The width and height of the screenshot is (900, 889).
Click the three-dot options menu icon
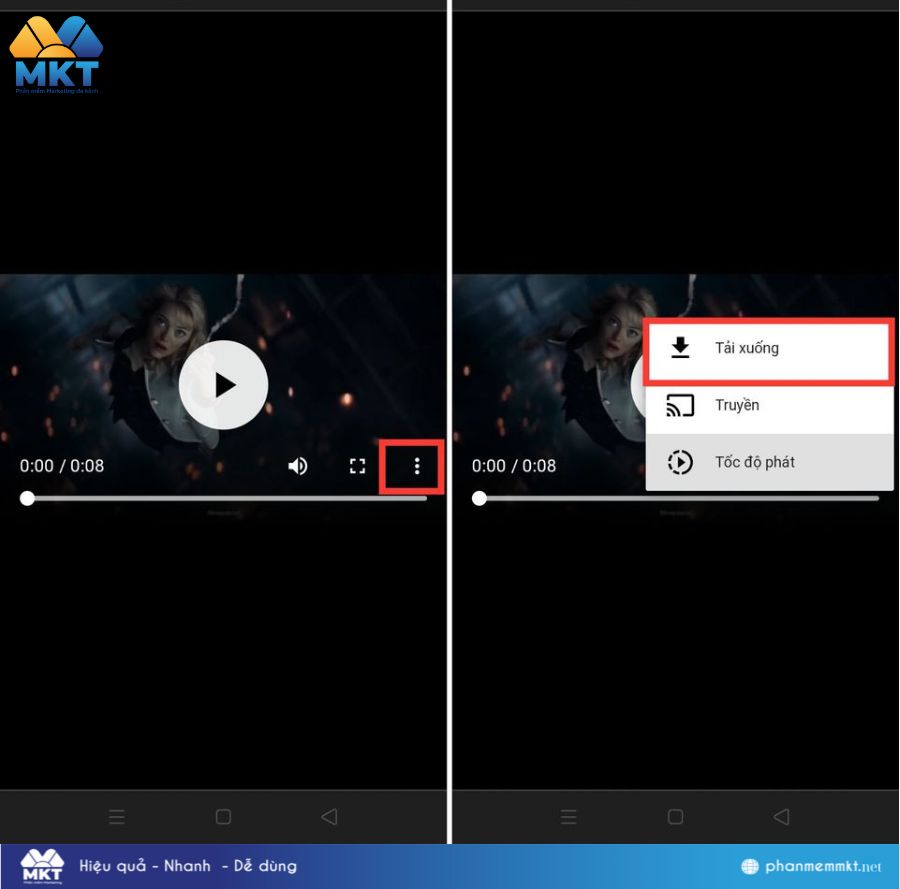tap(416, 466)
